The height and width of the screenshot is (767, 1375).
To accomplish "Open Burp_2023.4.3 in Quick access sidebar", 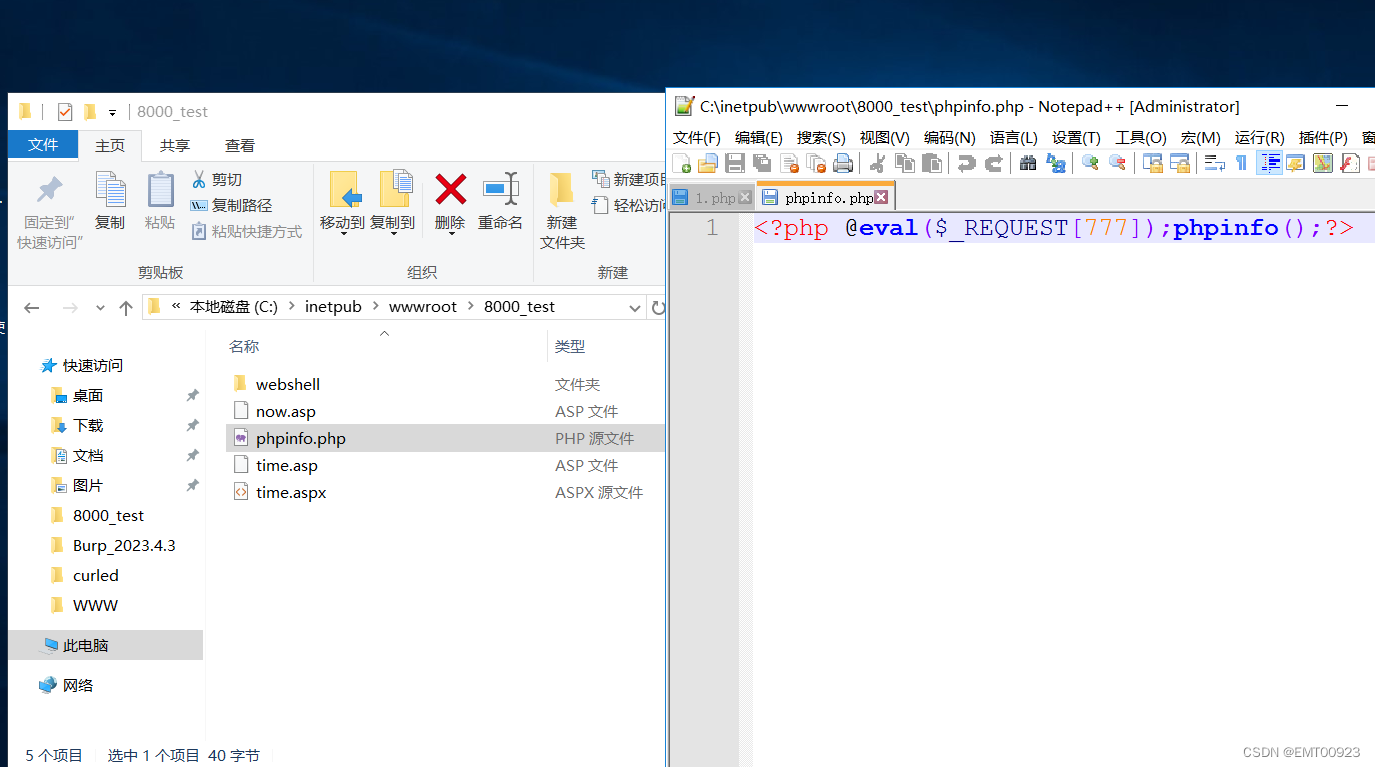I will pos(124,546).
